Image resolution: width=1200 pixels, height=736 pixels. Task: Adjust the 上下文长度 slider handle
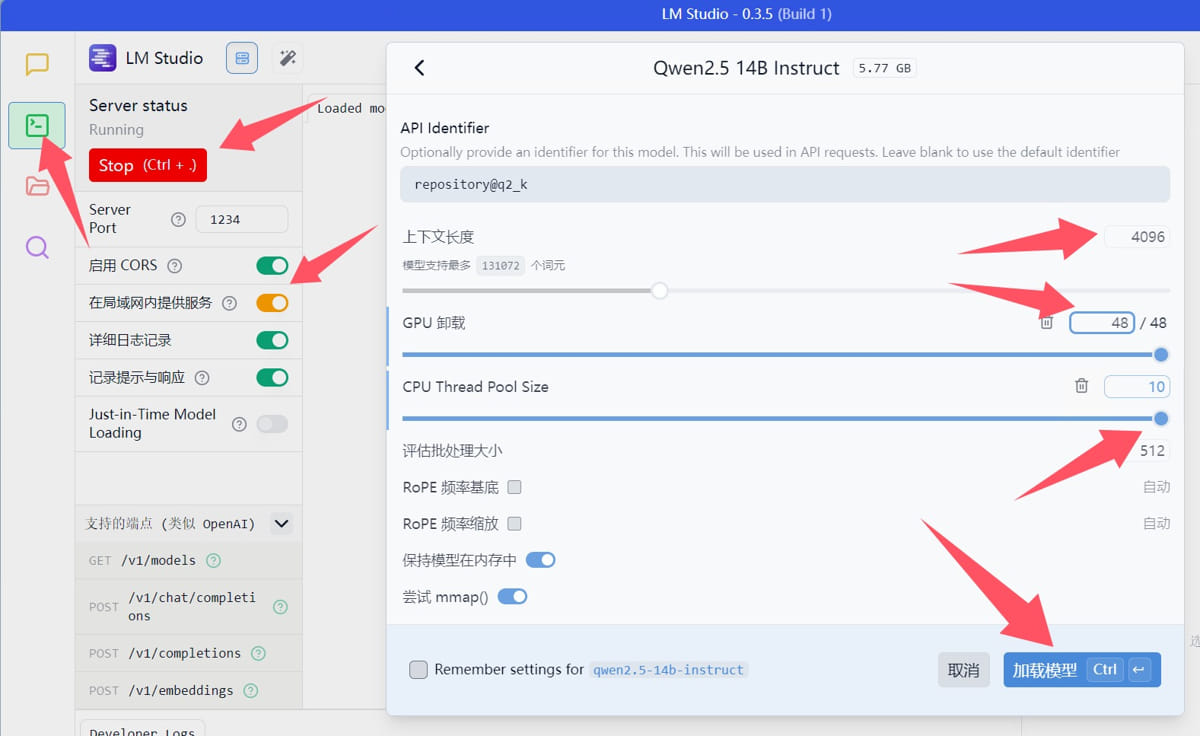660,291
